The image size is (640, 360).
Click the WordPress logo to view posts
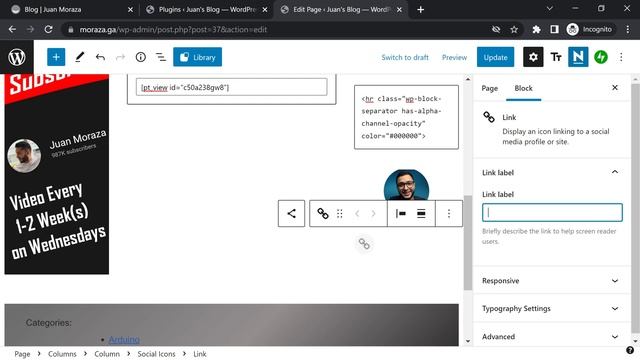tap(17, 57)
